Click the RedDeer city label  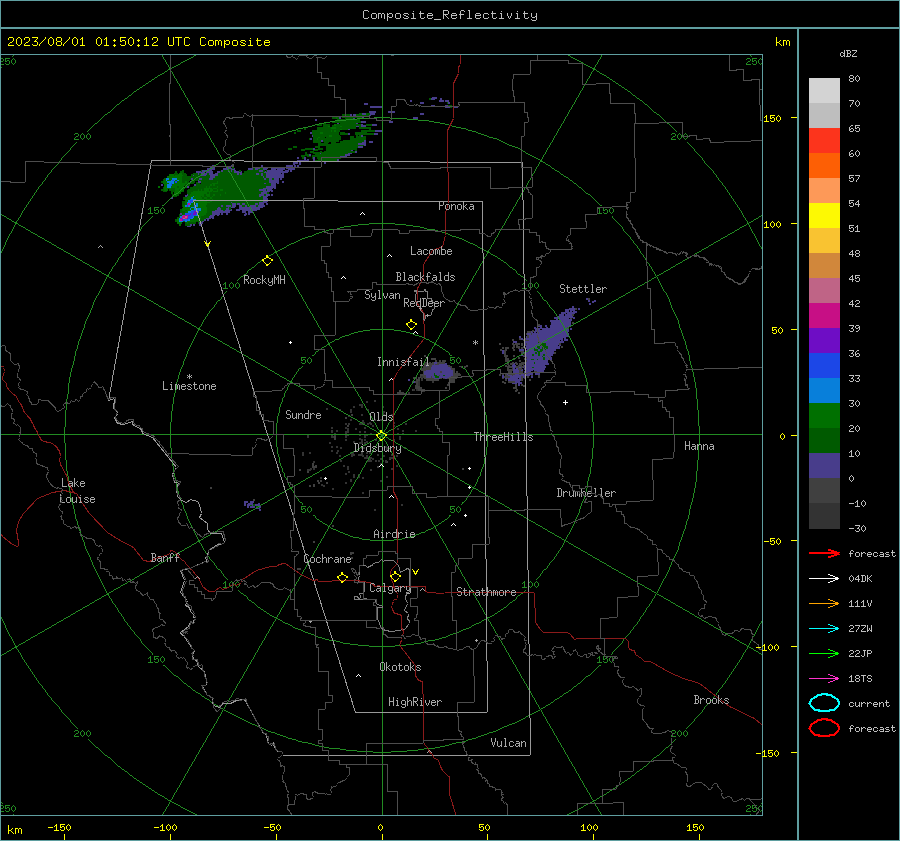[424, 303]
